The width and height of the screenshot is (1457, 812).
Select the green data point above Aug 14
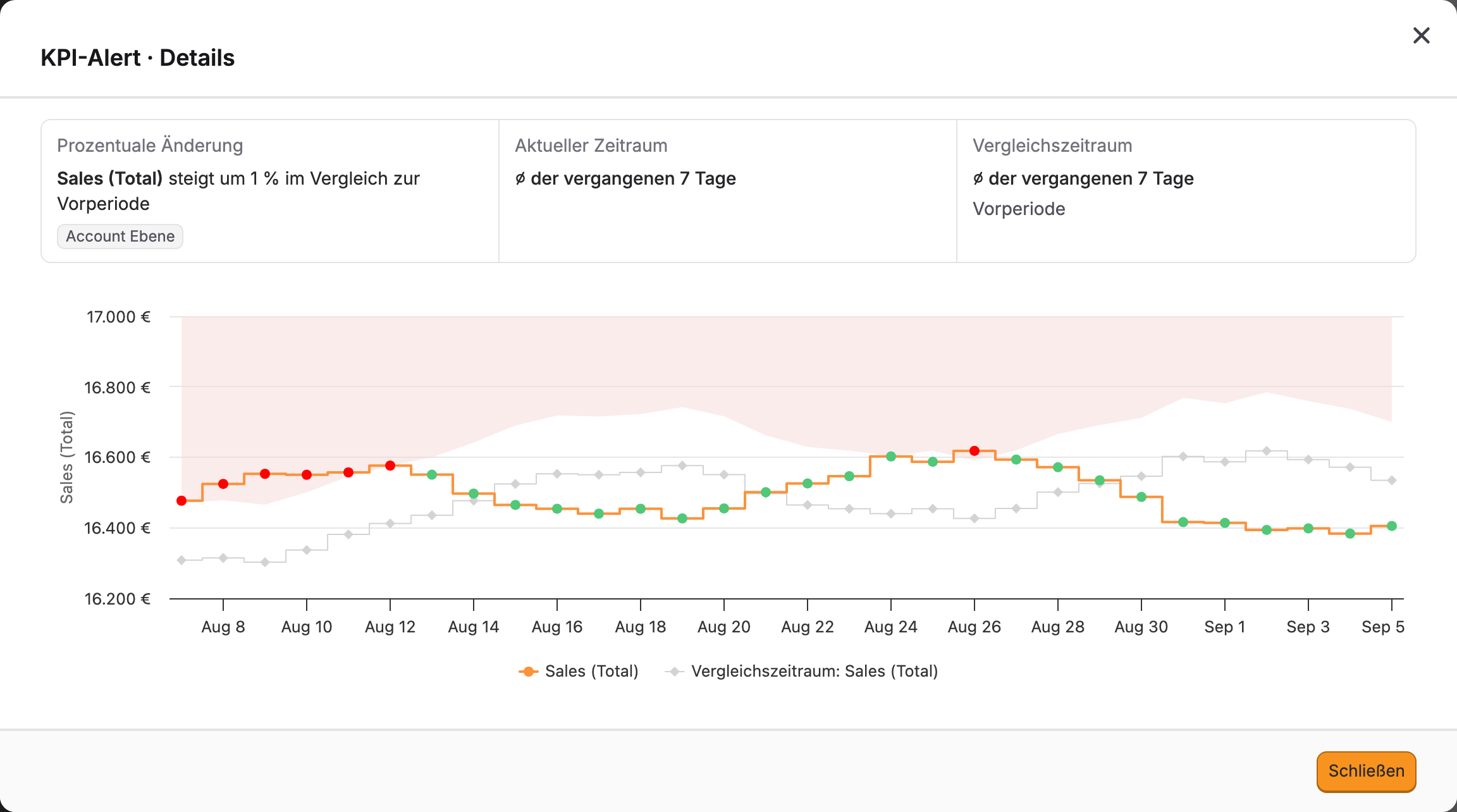click(x=474, y=493)
